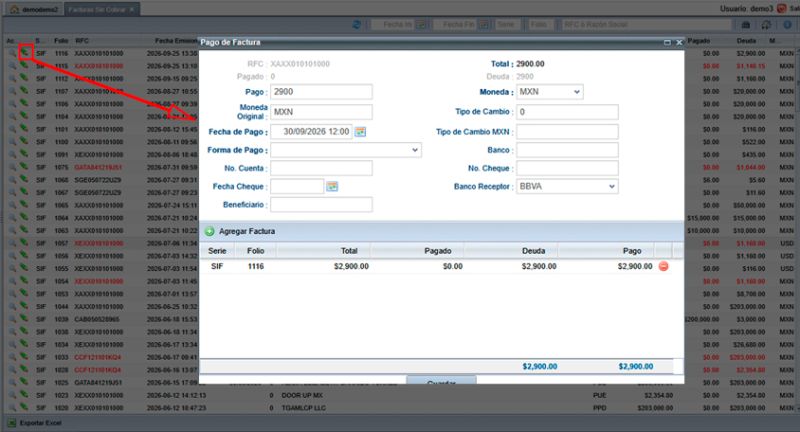800x432 pixels.
Task: Click the green payment icon for folio 1020
Action: pyautogui.click(x=24, y=406)
